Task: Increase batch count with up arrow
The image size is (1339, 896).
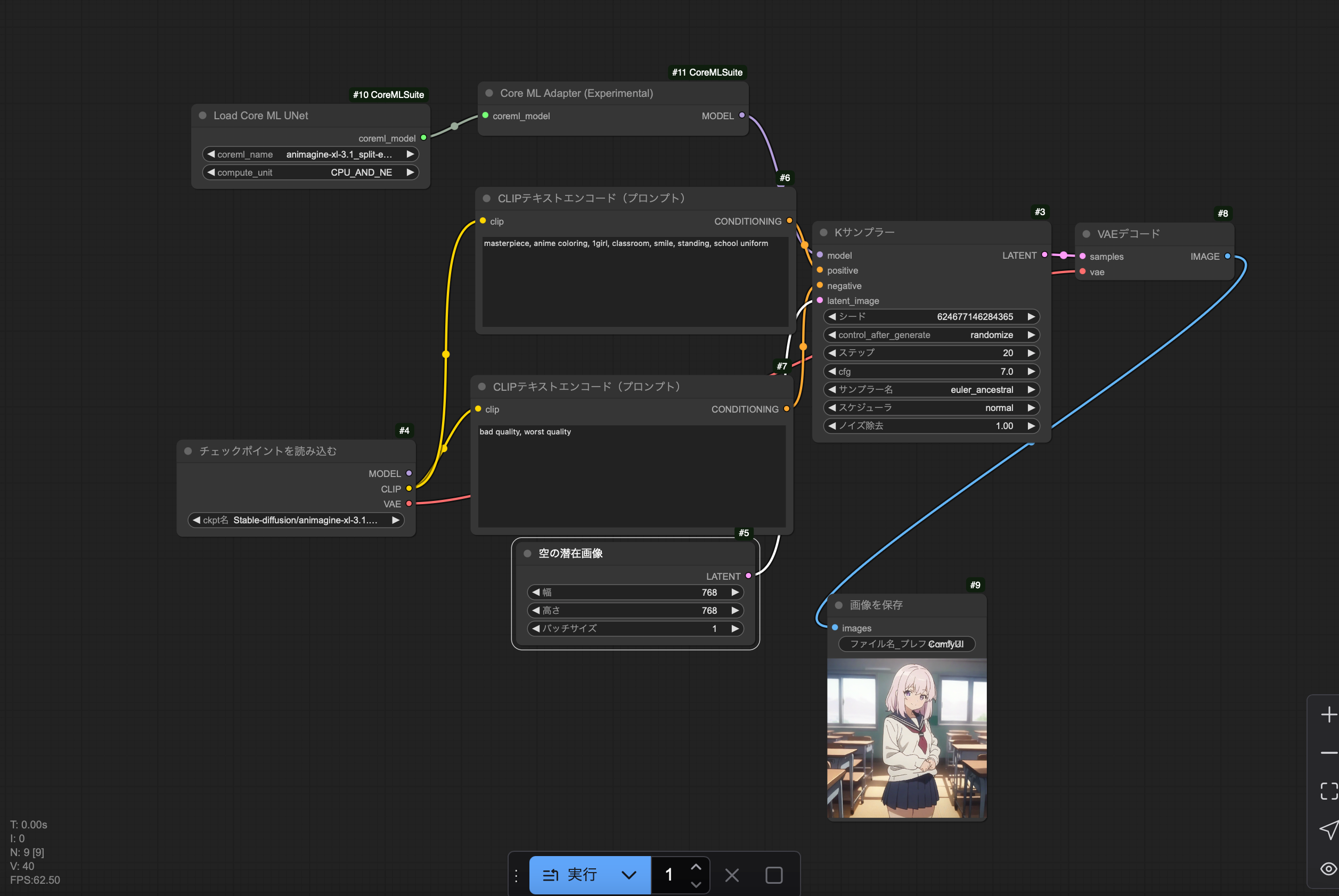Action: click(x=696, y=867)
